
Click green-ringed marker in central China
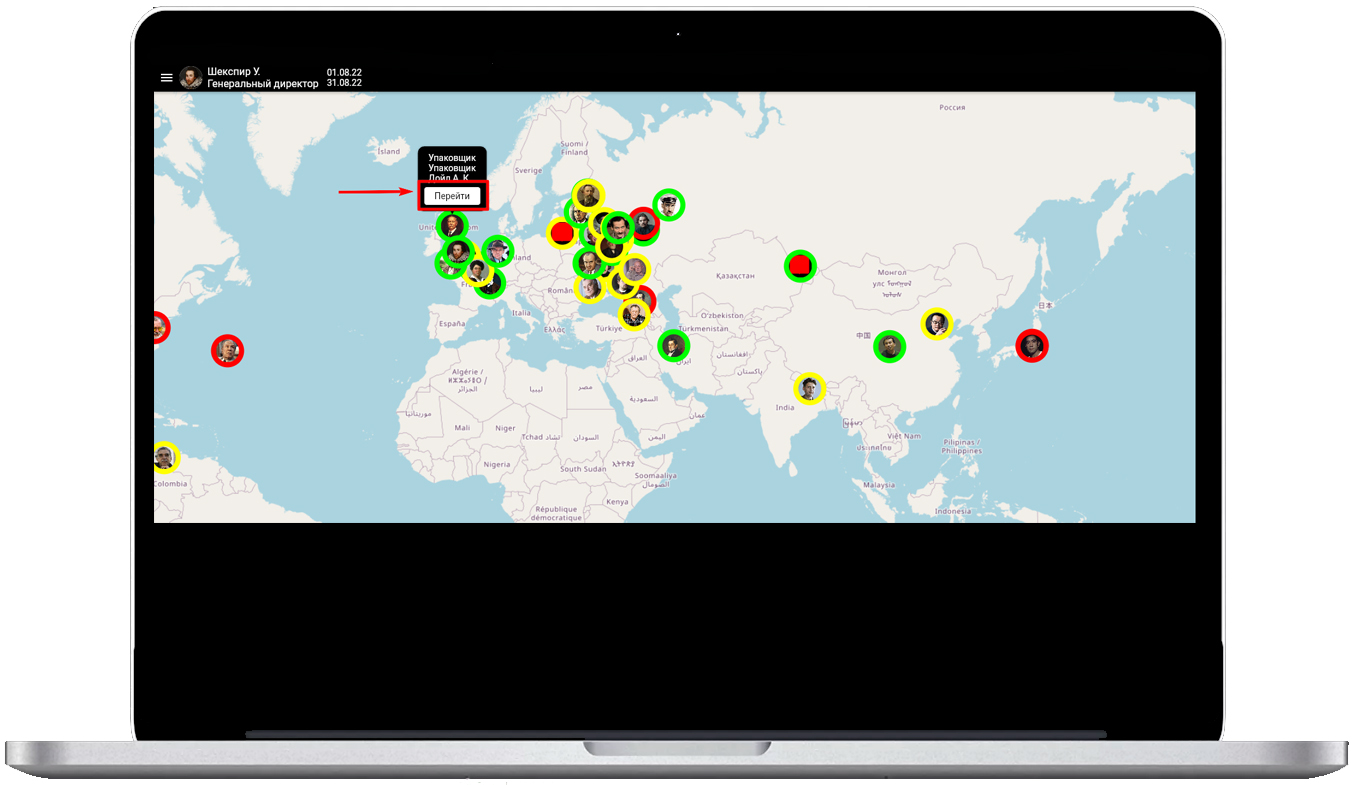pyautogui.click(x=889, y=347)
